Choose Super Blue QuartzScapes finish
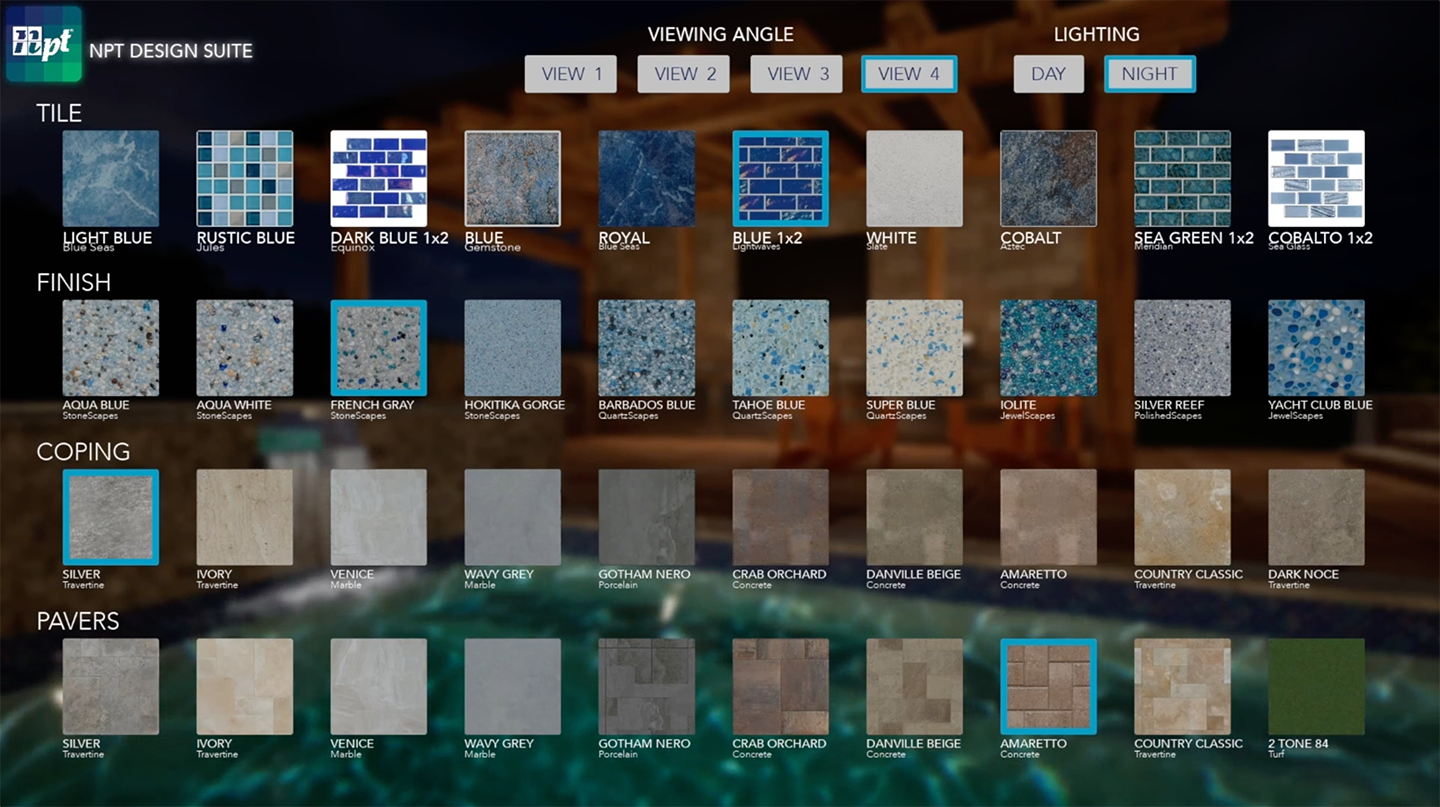Viewport: 1440px width, 807px height. [x=915, y=348]
